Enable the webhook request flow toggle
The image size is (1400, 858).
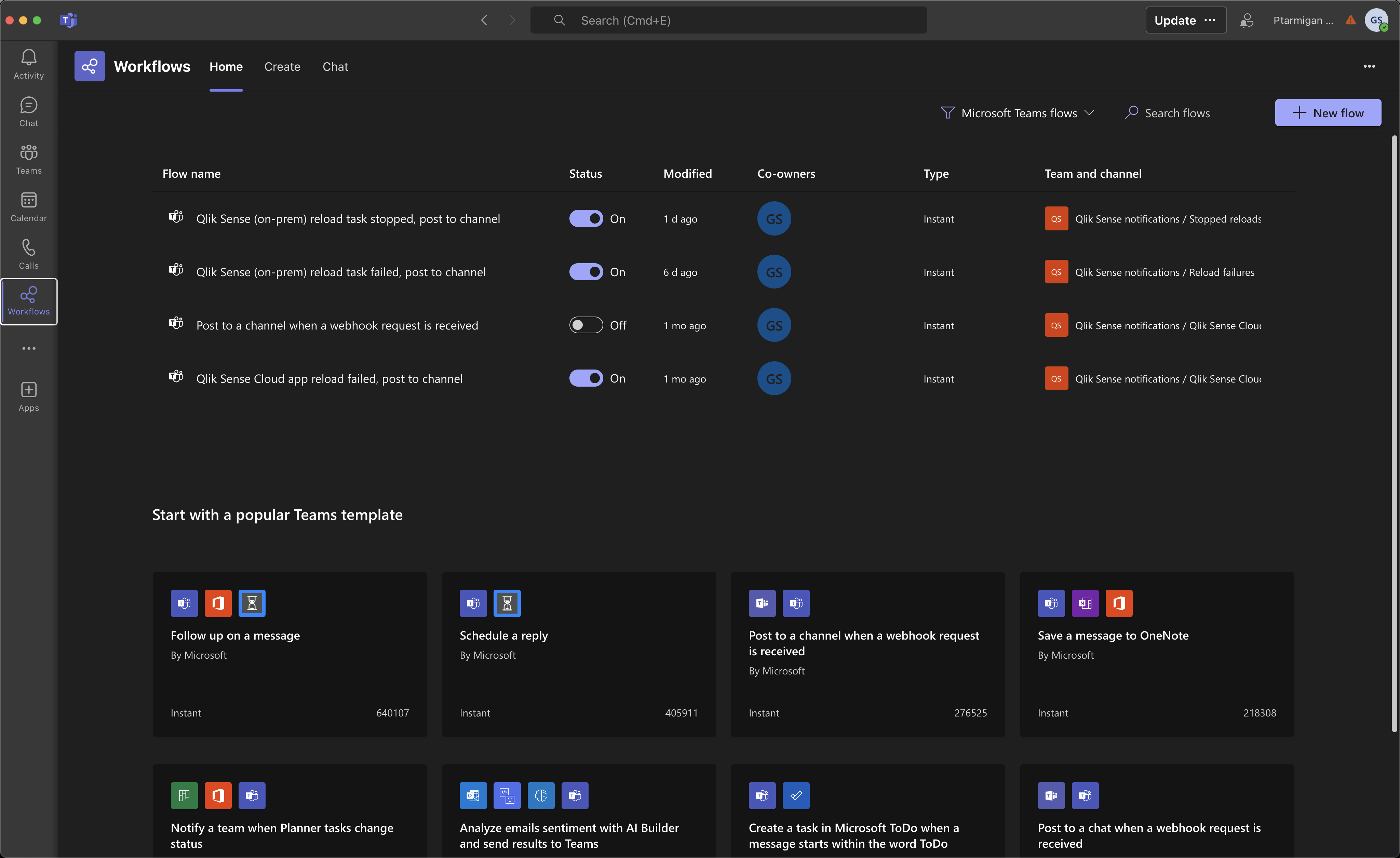586,325
